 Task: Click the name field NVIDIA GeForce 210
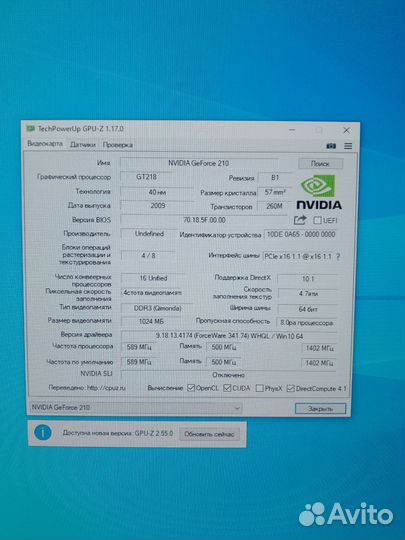(x=199, y=163)
